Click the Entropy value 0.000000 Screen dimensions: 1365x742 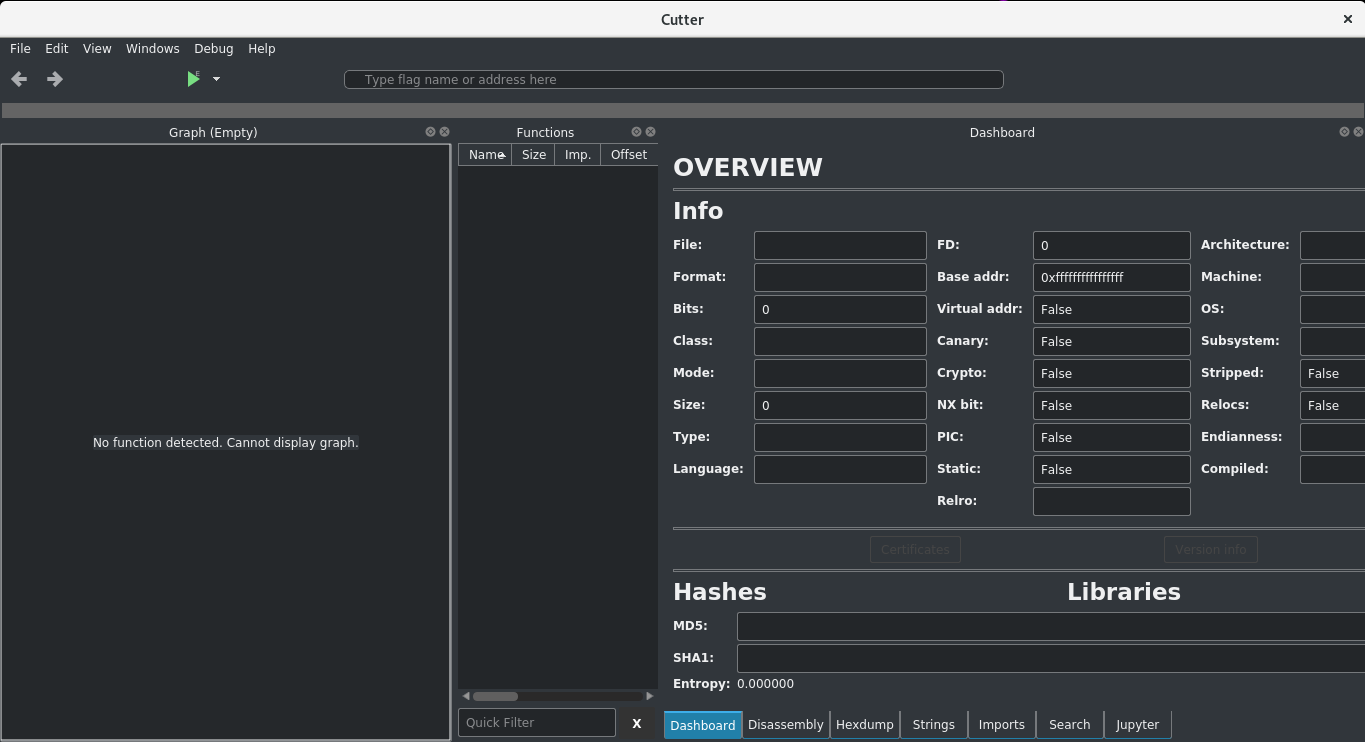[765, 684]
